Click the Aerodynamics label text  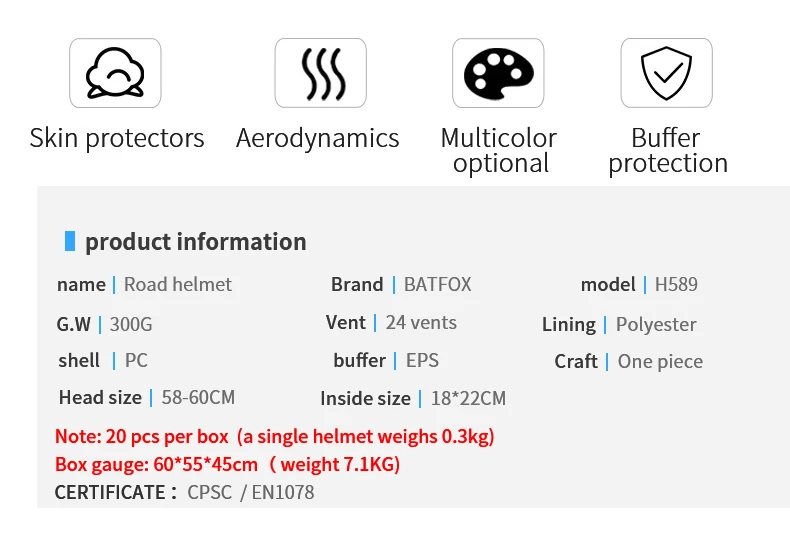coord(317,138)
